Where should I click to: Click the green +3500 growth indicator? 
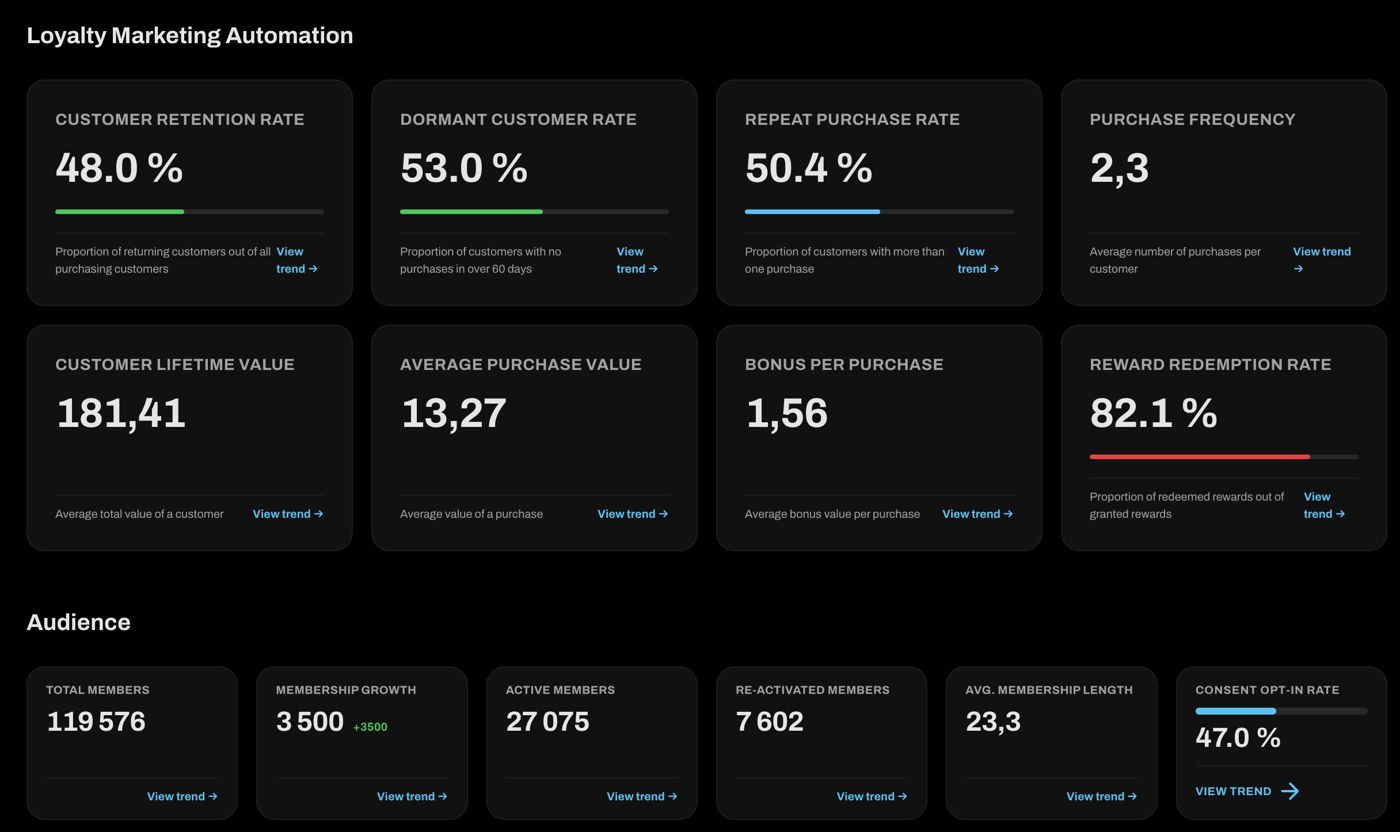click(370, 727)
